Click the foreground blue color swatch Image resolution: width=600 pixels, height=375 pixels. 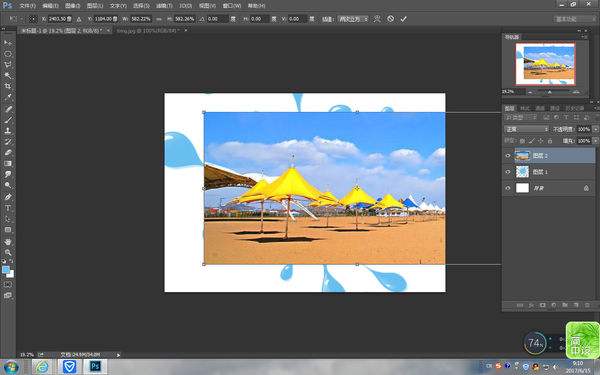tap(5, 269)
